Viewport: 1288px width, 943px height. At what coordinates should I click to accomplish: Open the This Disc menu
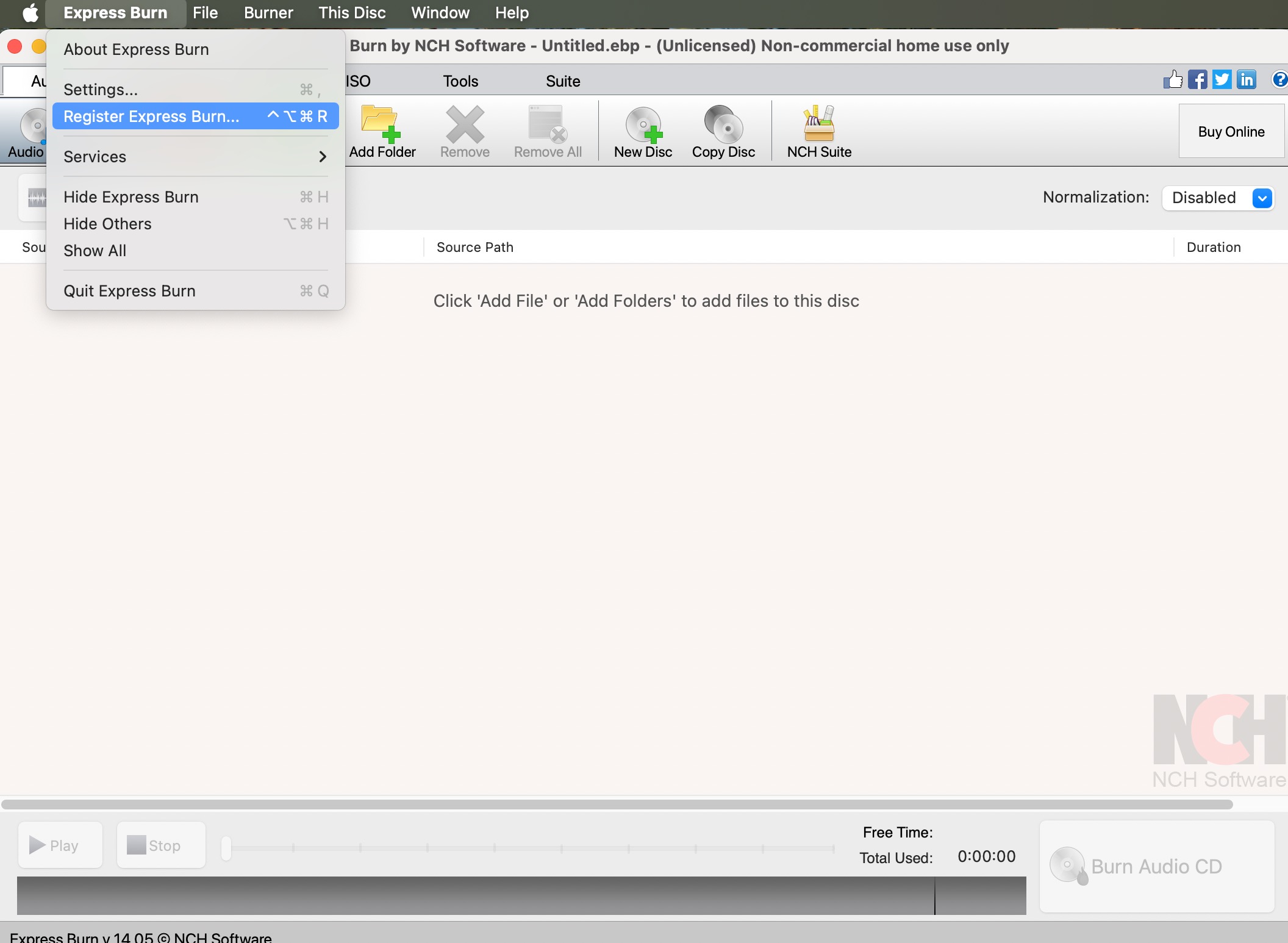(352, 13)
